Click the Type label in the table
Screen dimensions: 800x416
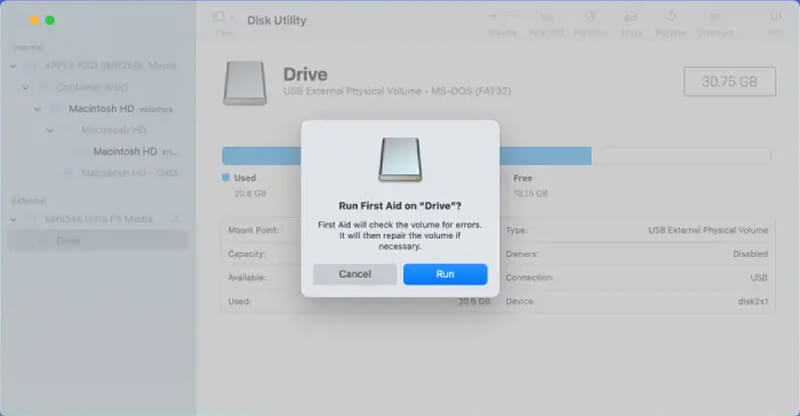pyautogui.click(x=517, y=230)
